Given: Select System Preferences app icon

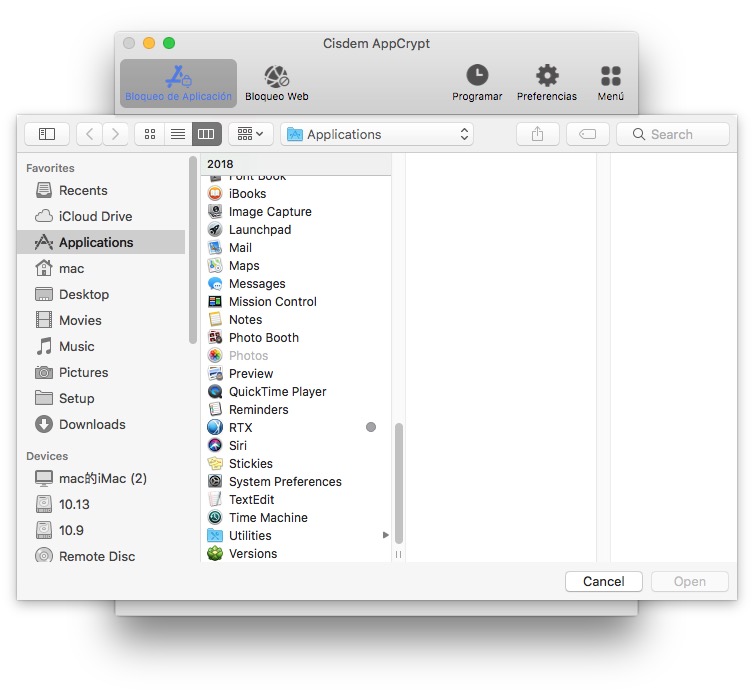Looking at the screenshot, I should [215, 482].
